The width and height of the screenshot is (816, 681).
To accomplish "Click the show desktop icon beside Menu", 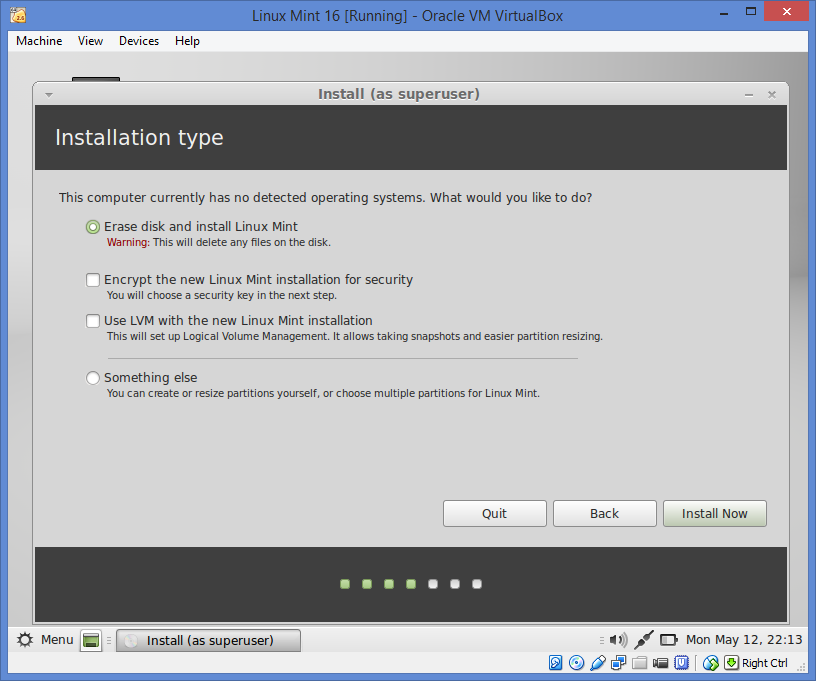I will pos(91,640).
